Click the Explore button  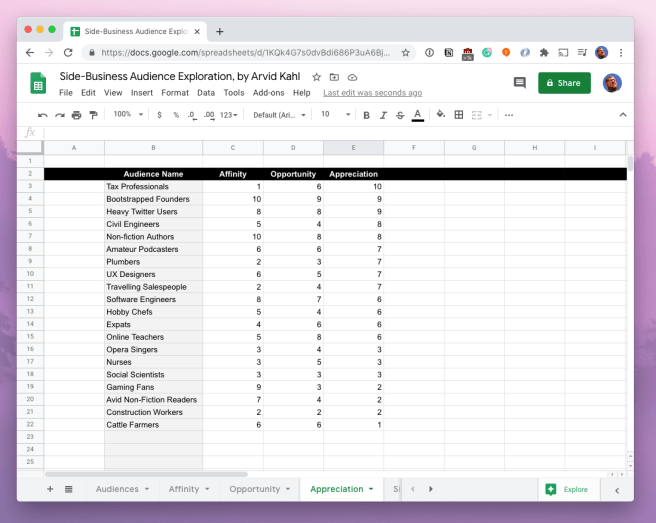(568, 489)
